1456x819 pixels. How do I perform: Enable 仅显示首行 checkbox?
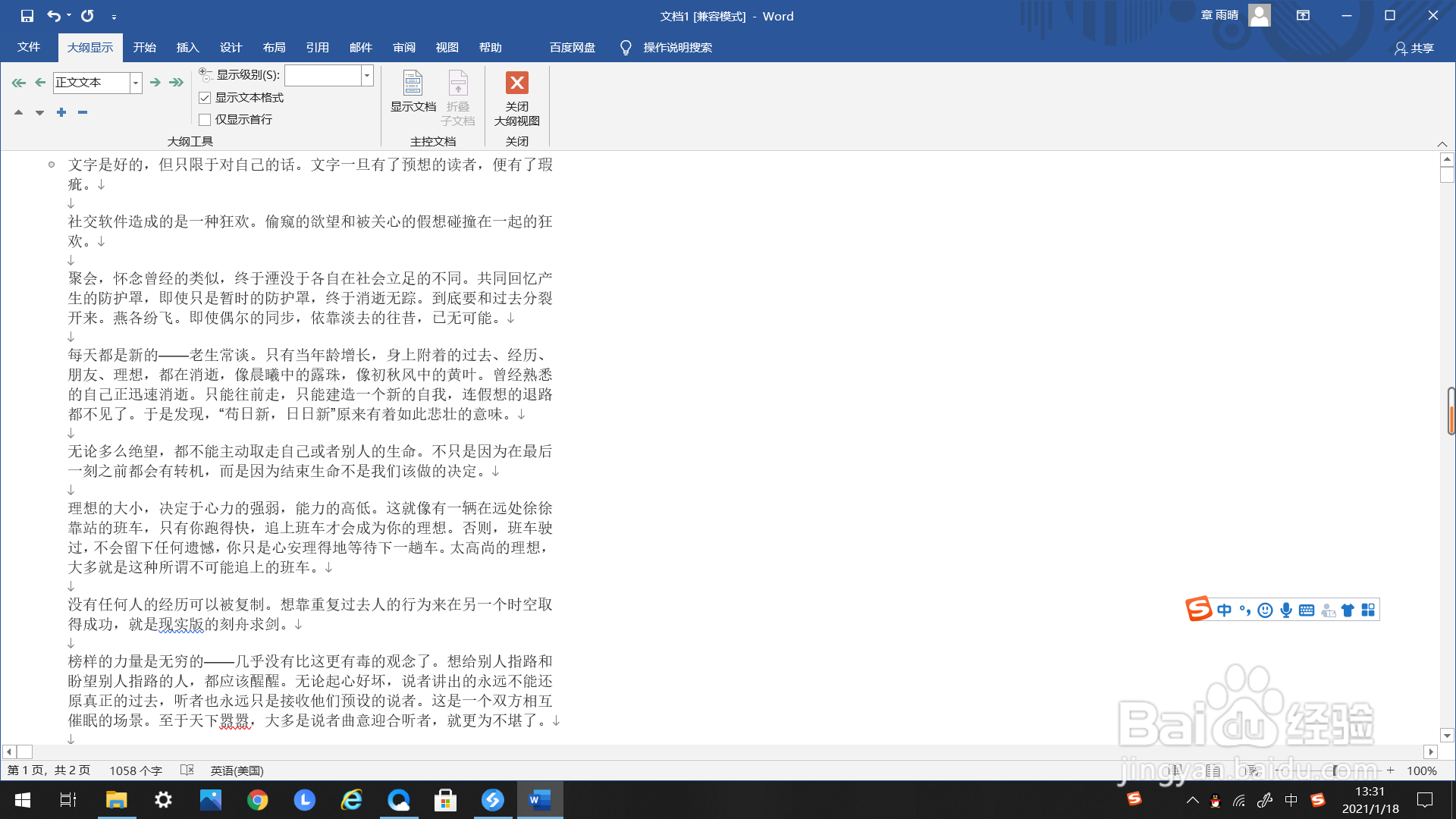pos(205,120)
